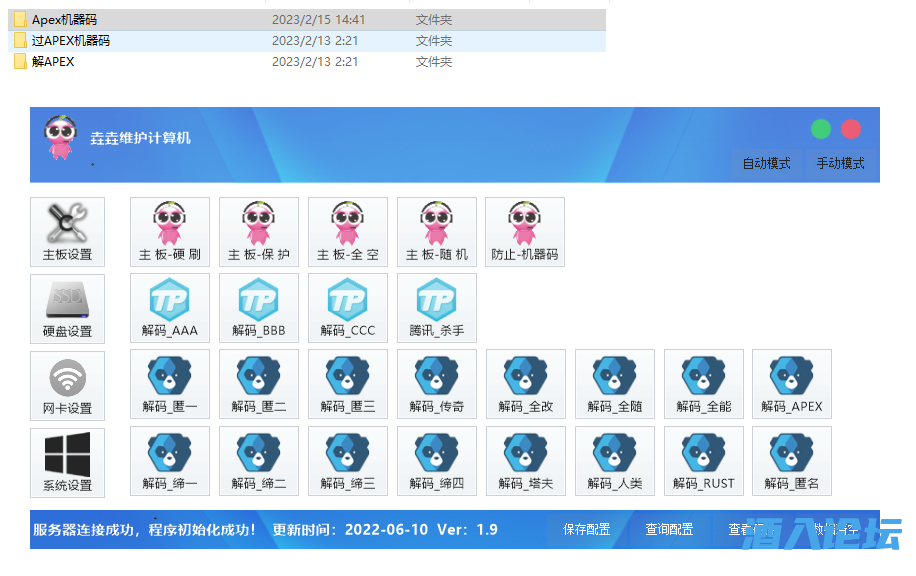Screen dimensions: 916x576
Task: Open the 网卡设置 network card icon
Action: click(67, 386)
